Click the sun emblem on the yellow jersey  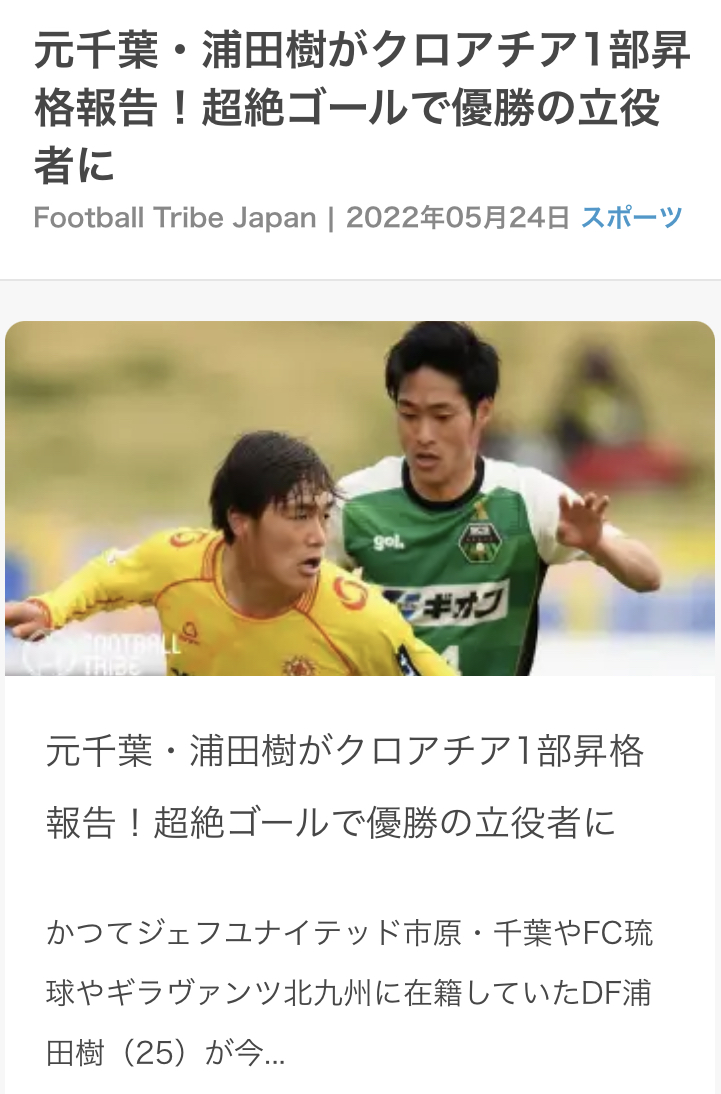click(300, 666)
